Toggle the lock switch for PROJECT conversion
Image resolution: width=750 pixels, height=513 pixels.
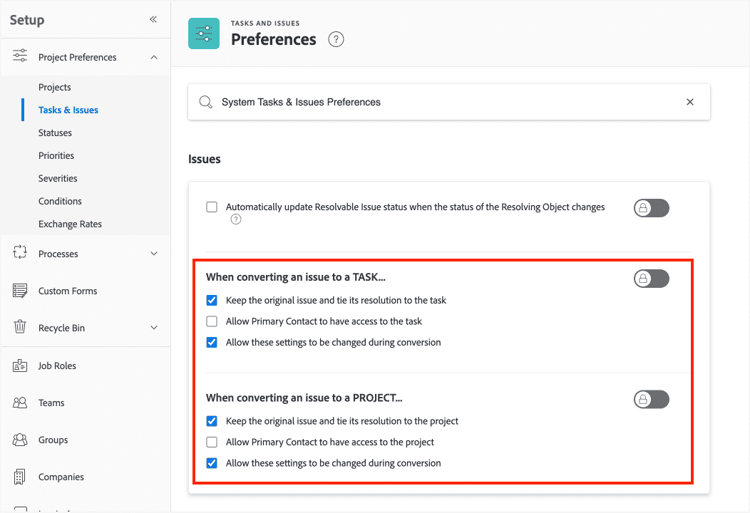(x=651, y=400)
